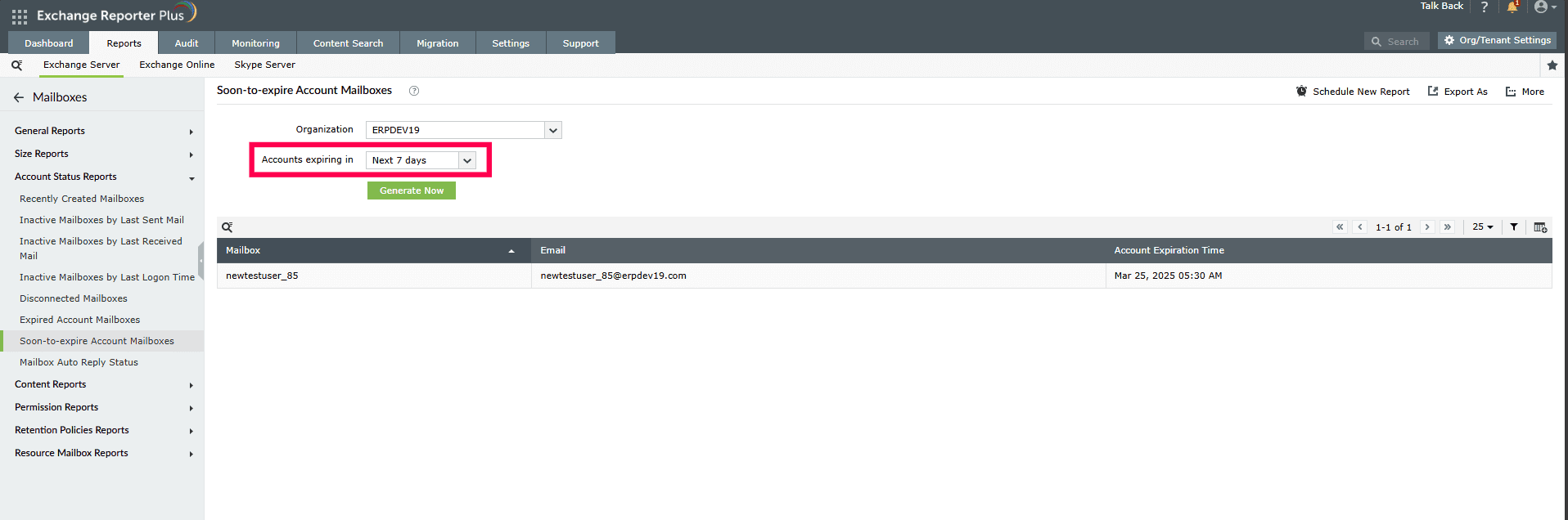The height and width of the screenshot is (520, 1568).
Task: Open Accounts expiring in Next 7 days dropdown
Action: [x=421, y=160]
